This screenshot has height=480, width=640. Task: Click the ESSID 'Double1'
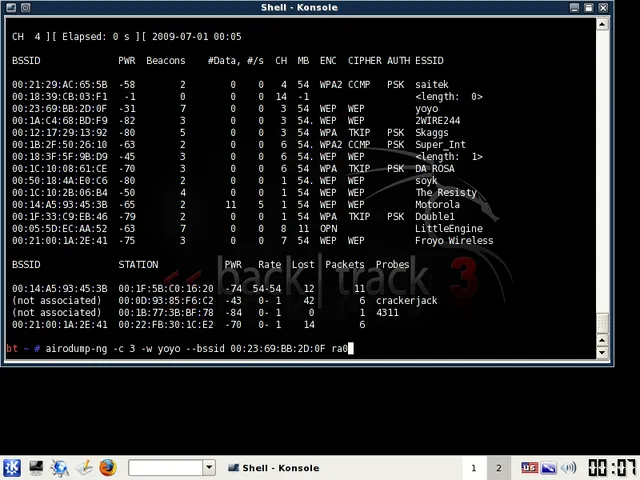tap(435, 216)
